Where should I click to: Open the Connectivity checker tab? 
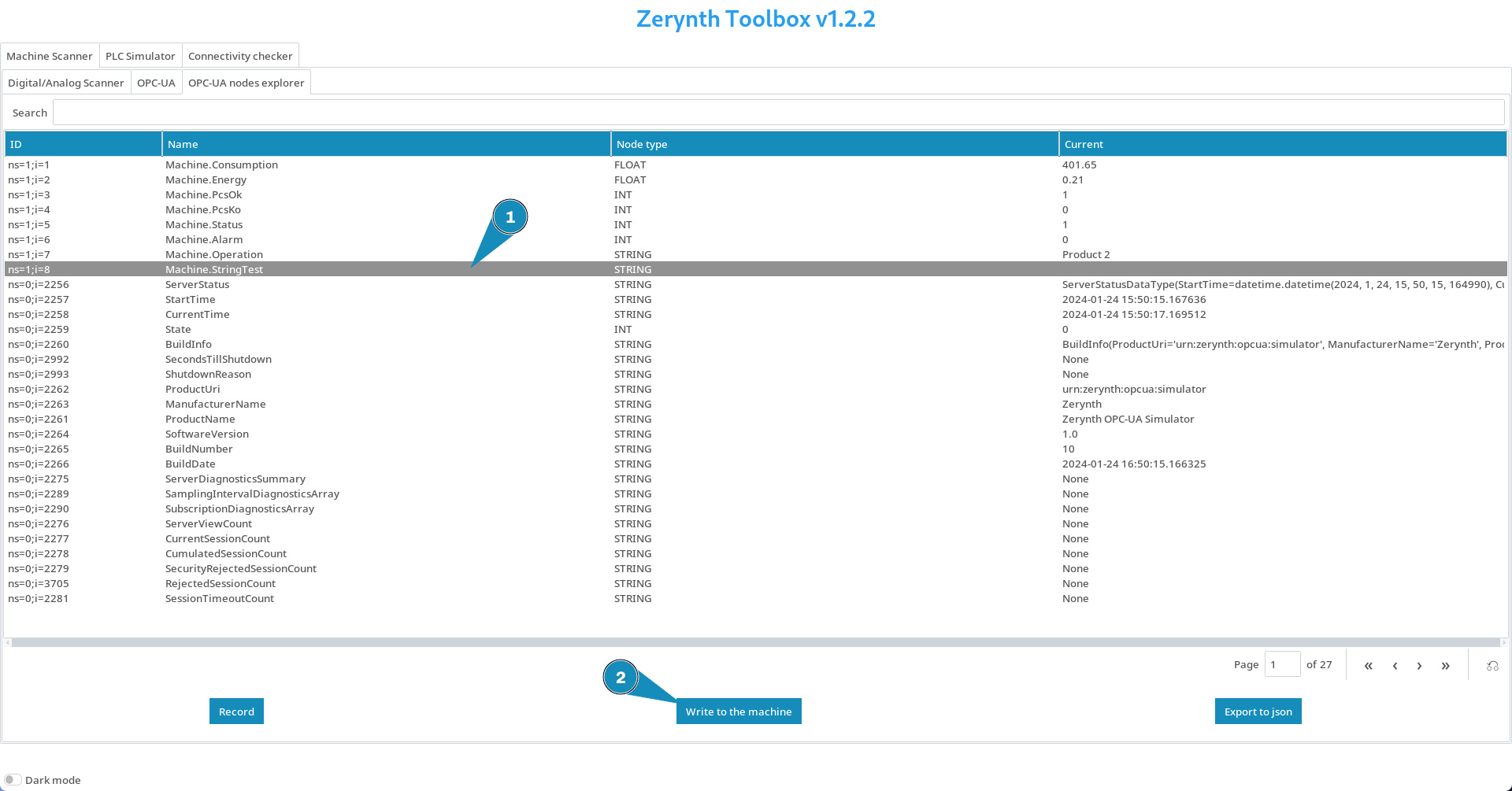tap(240, 56)
